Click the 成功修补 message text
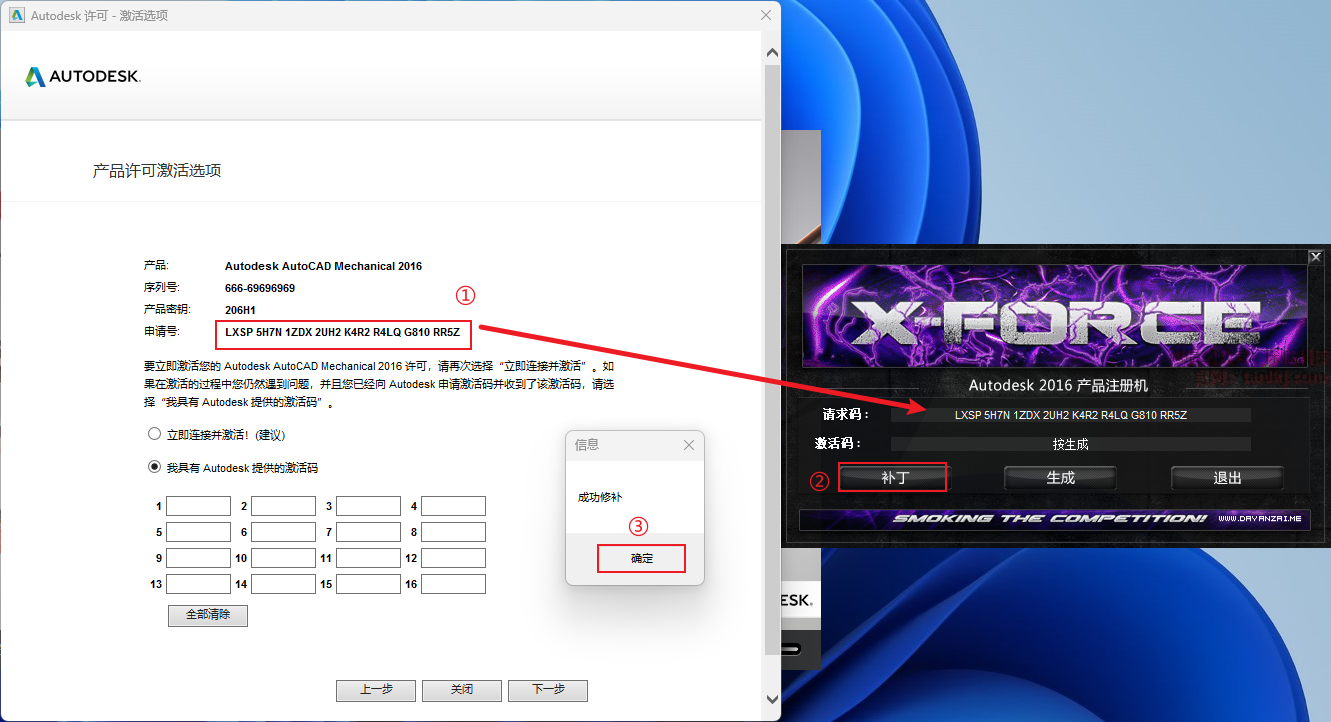 (600, 497)
